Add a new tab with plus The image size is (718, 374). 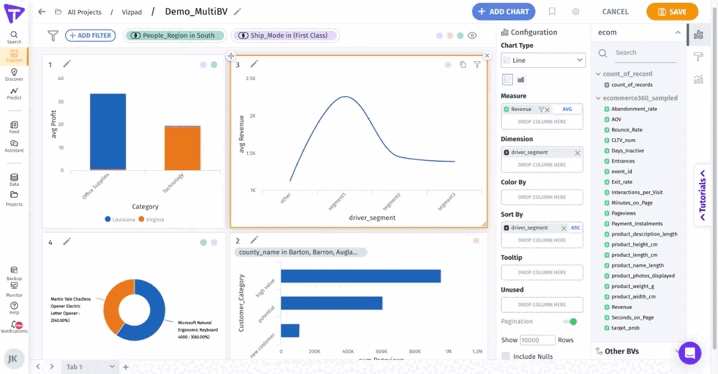(125, 367)
